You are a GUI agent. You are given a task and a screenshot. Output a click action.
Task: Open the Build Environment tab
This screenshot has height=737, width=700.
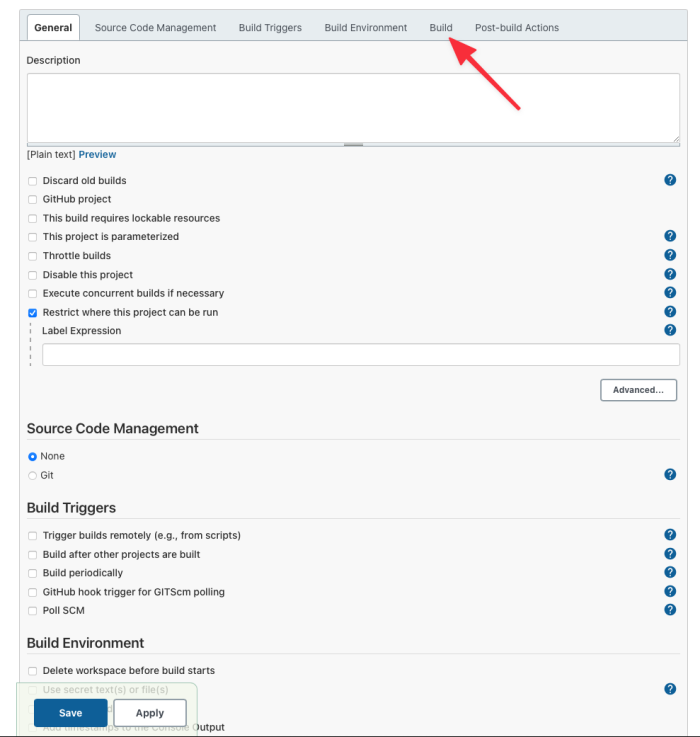pos(366,28)
